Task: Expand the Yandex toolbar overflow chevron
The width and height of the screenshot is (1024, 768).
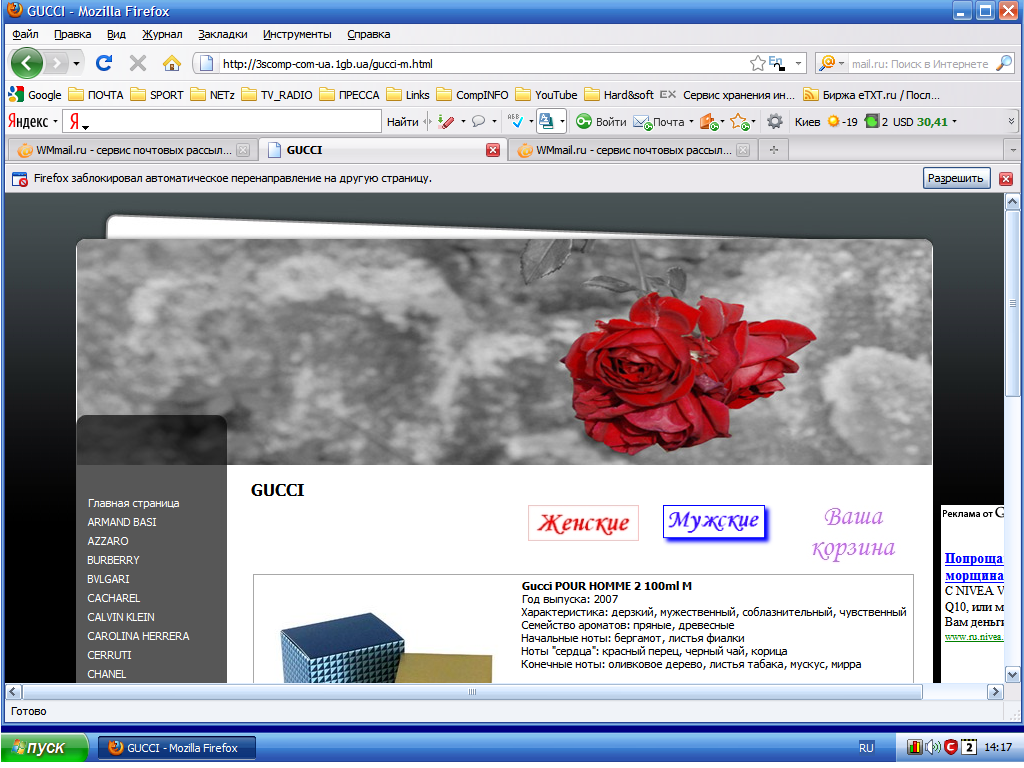Action: 1011,121
